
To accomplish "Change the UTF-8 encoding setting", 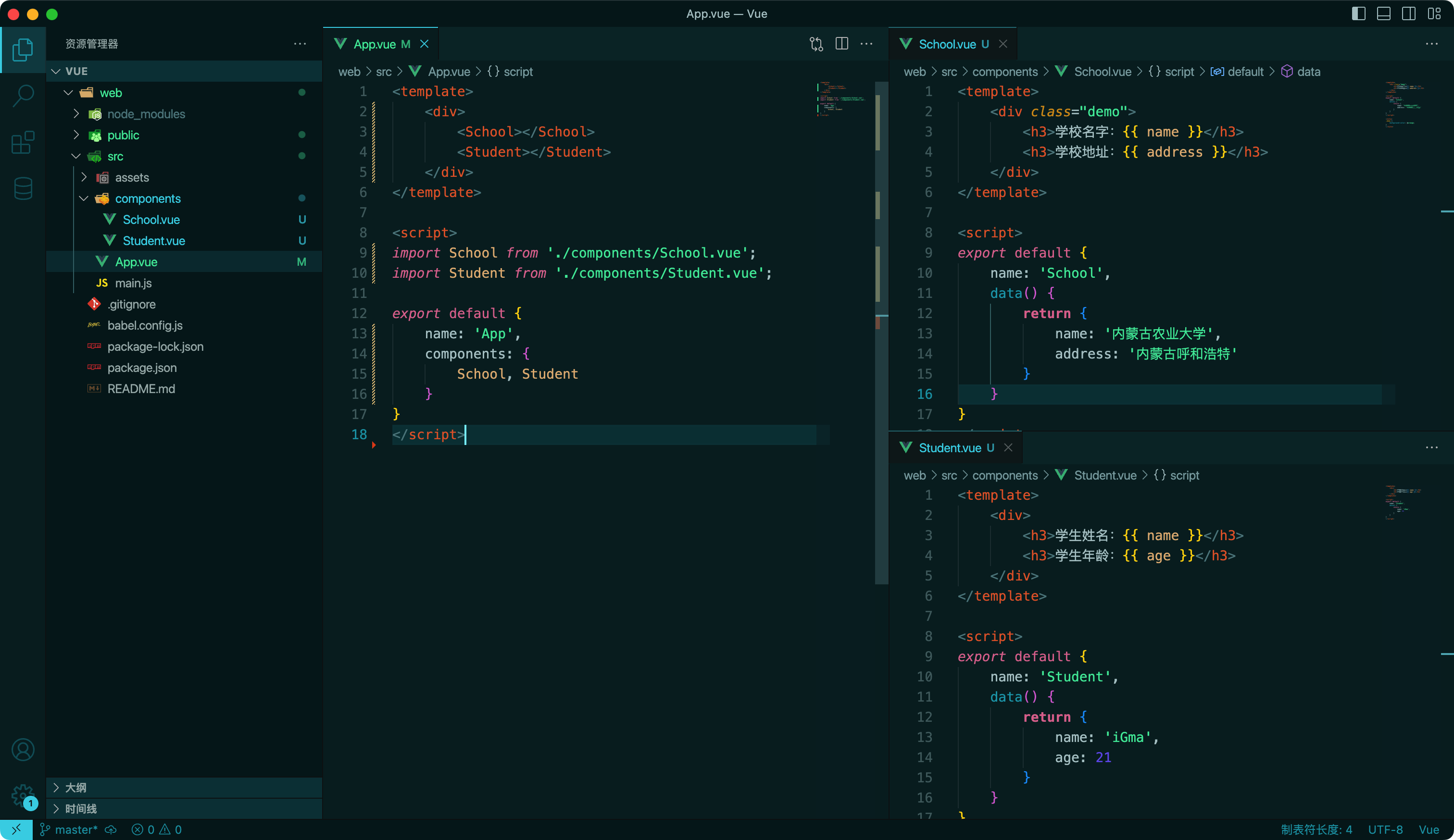I will [1385, 829].
